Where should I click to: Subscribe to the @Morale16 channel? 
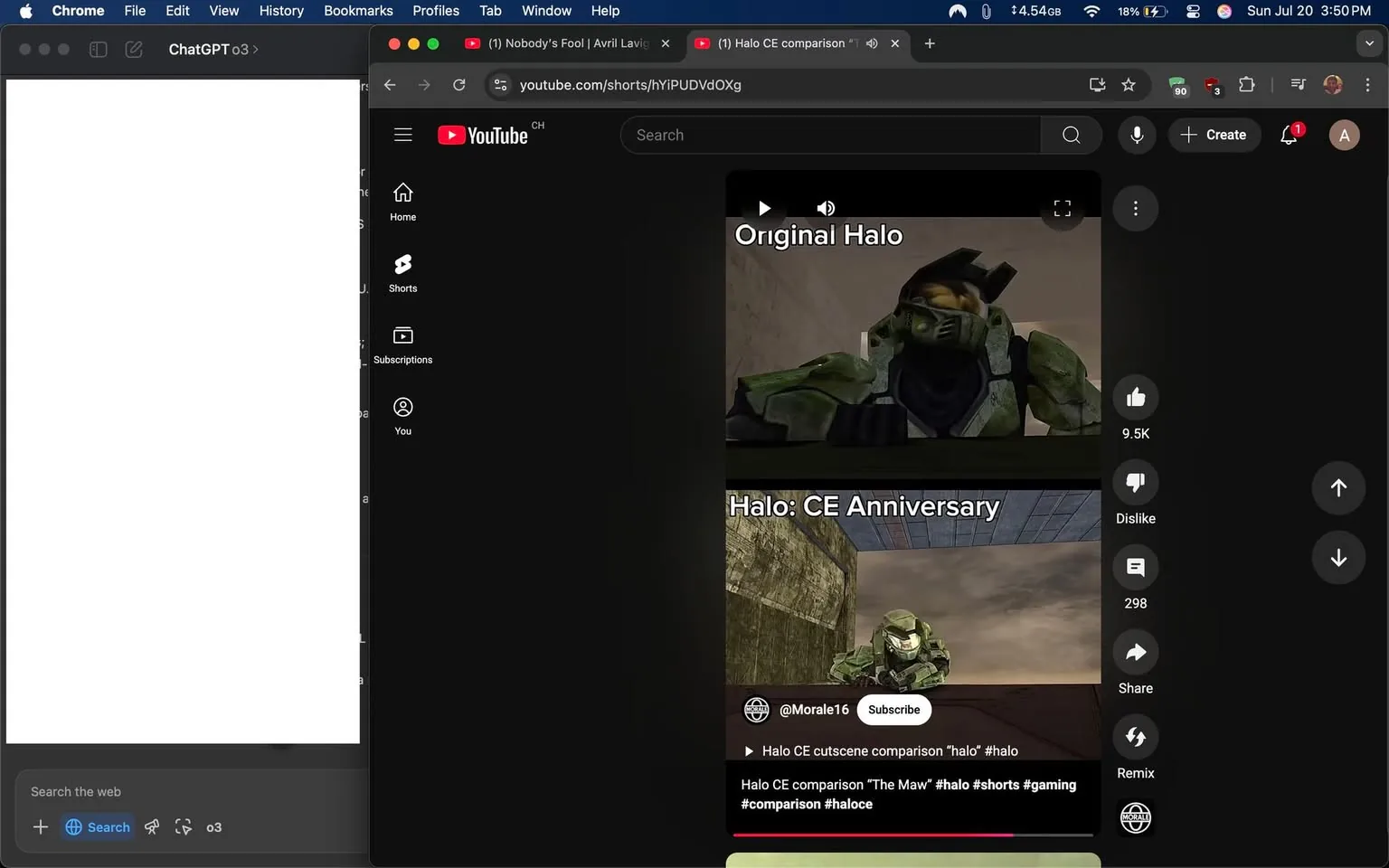[893, 709]
